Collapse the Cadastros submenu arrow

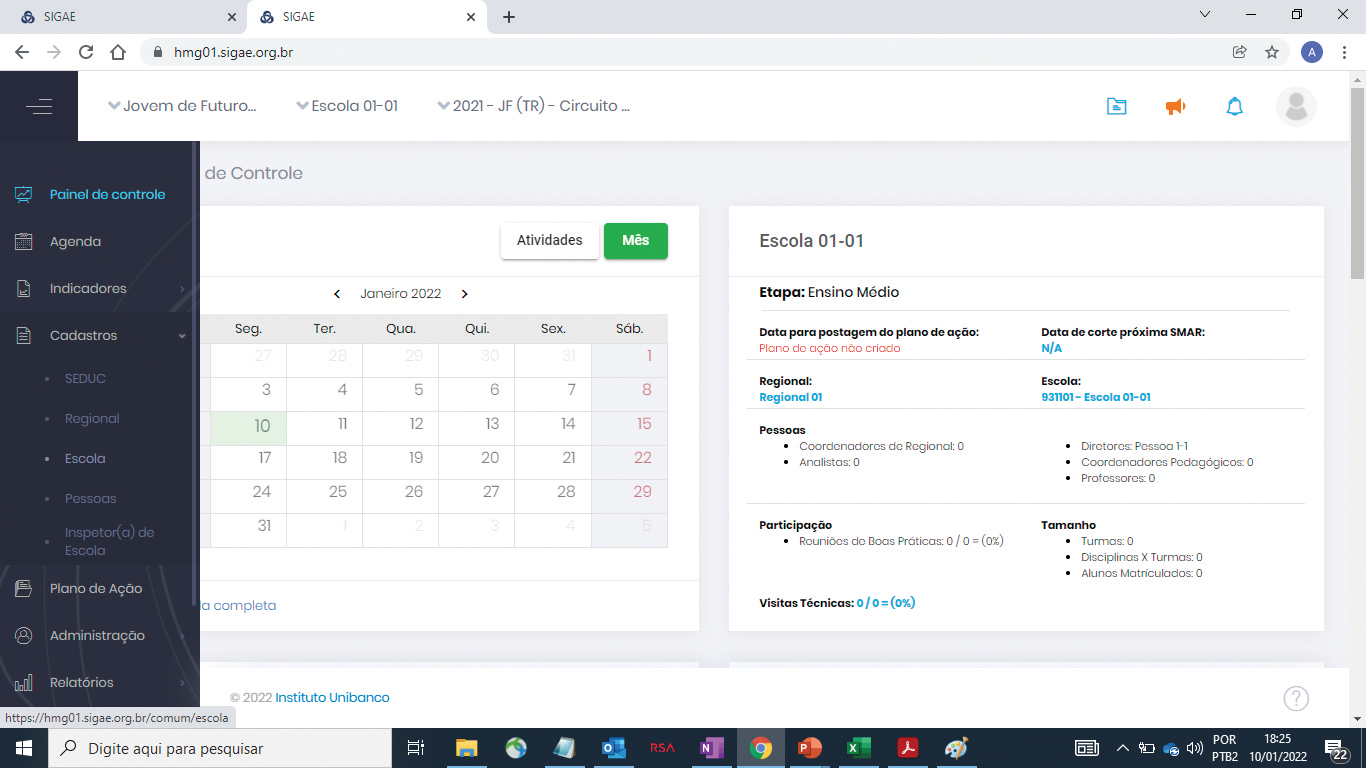click(182, 336)
